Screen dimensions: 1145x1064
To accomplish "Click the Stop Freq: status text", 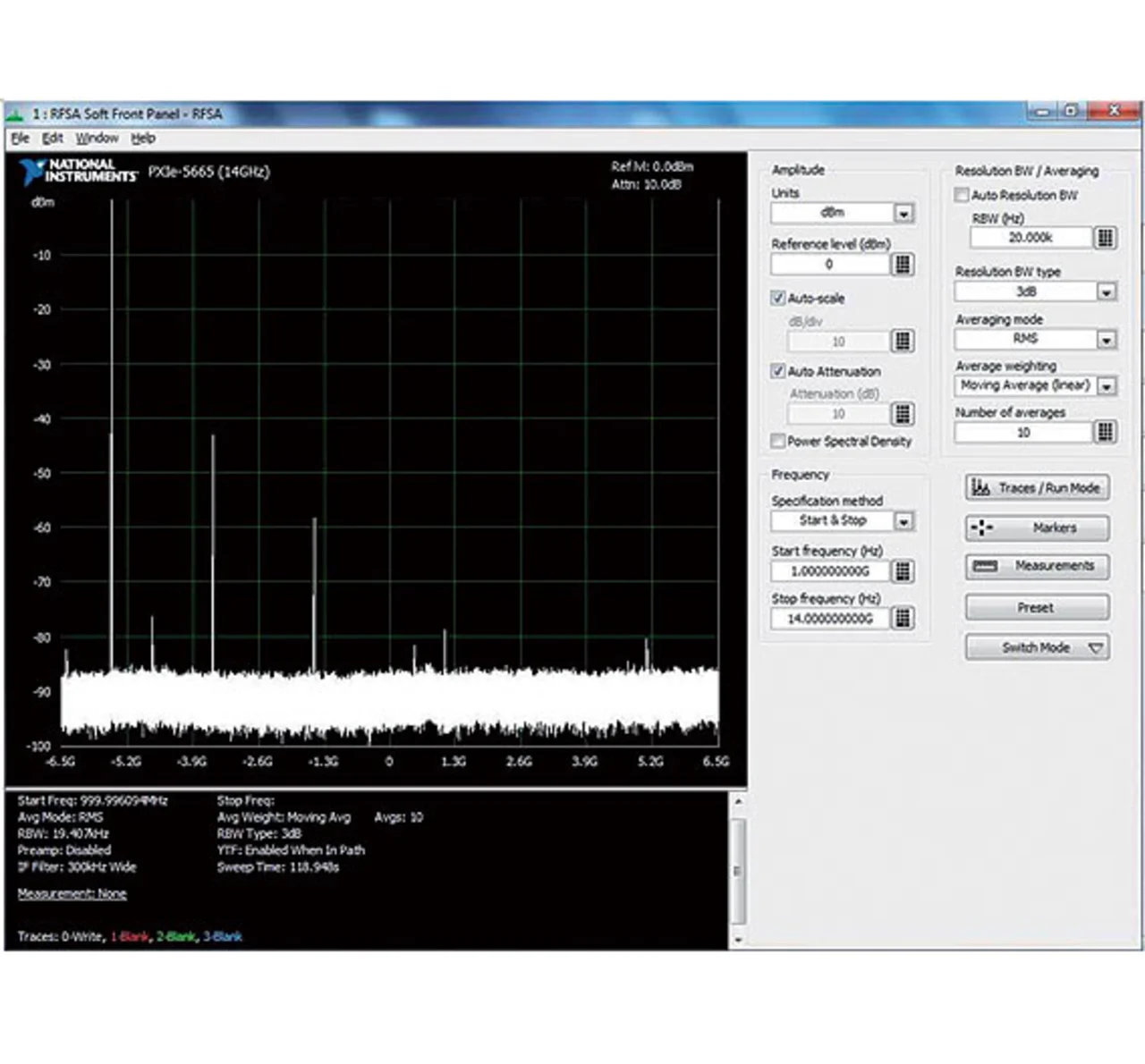I will tap(245, 801).
